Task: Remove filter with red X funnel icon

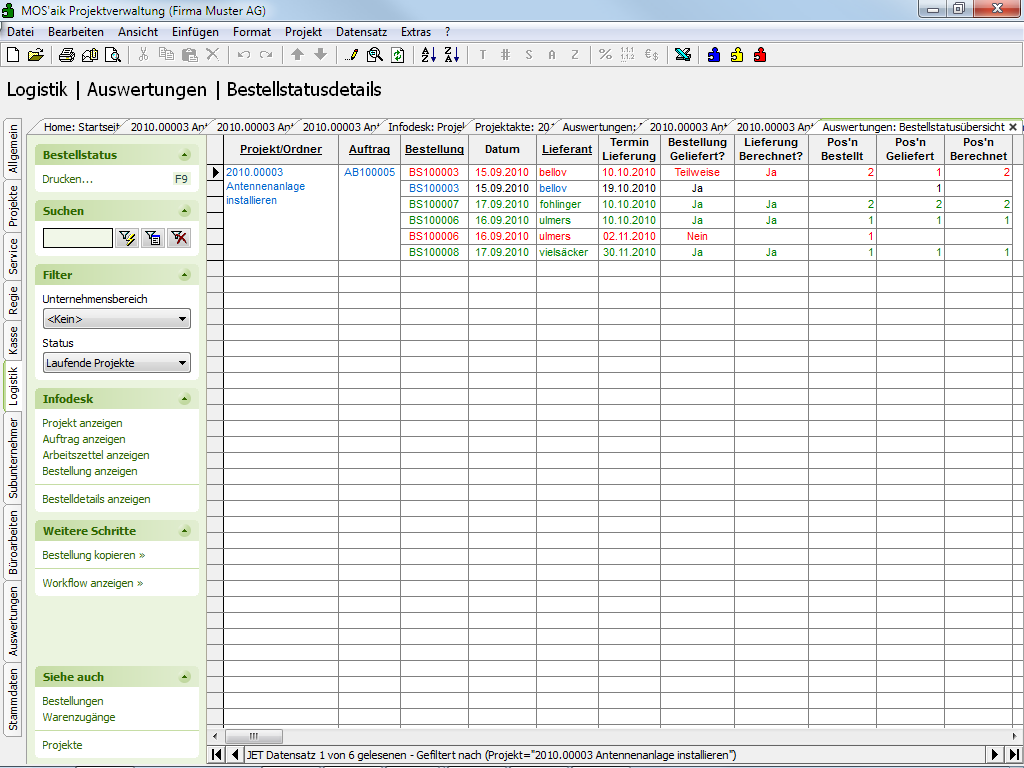Action: 179,238
